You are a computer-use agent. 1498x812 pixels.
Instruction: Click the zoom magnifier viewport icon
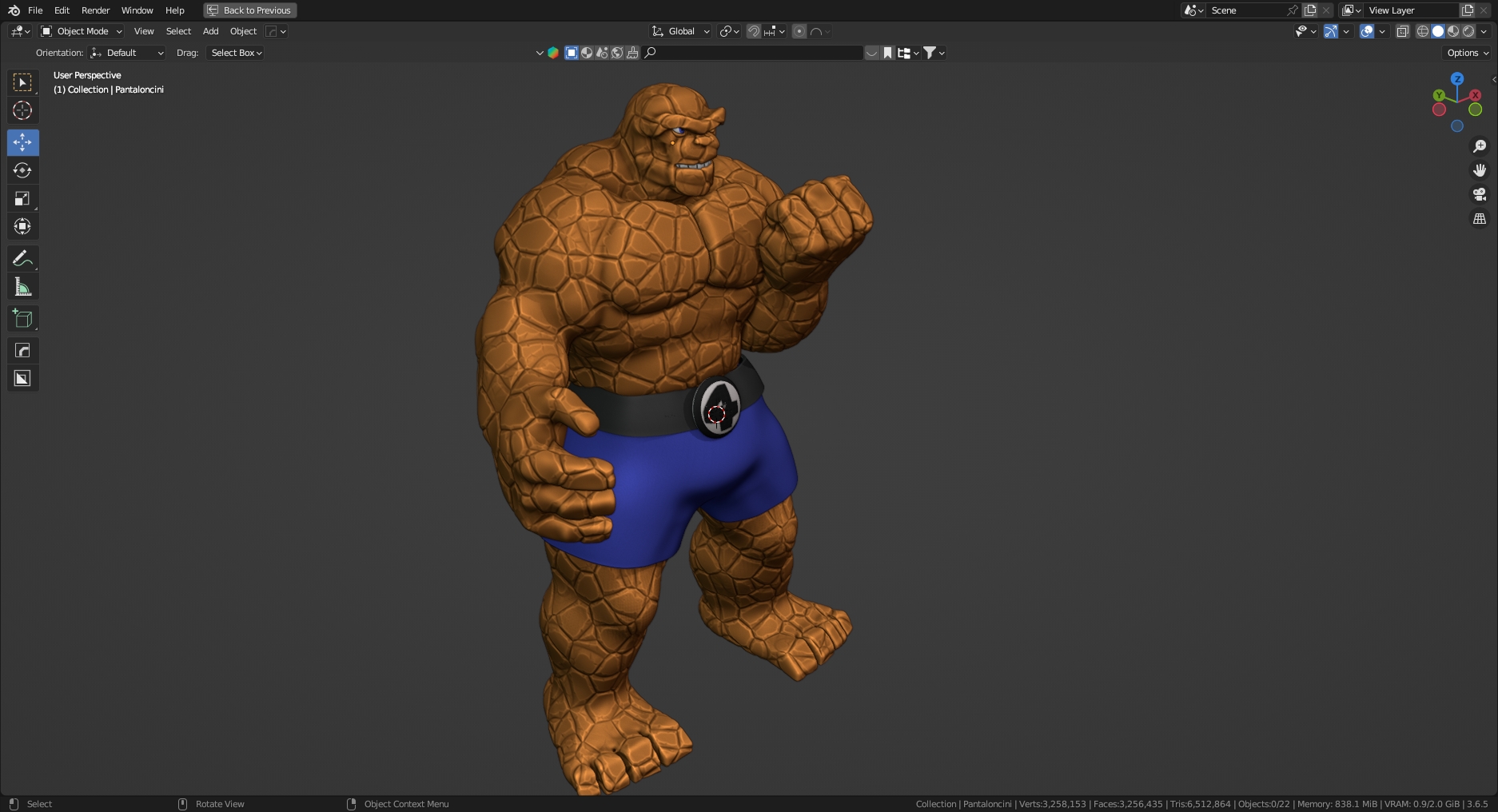pyautogui.click(x=1480, y=146)
